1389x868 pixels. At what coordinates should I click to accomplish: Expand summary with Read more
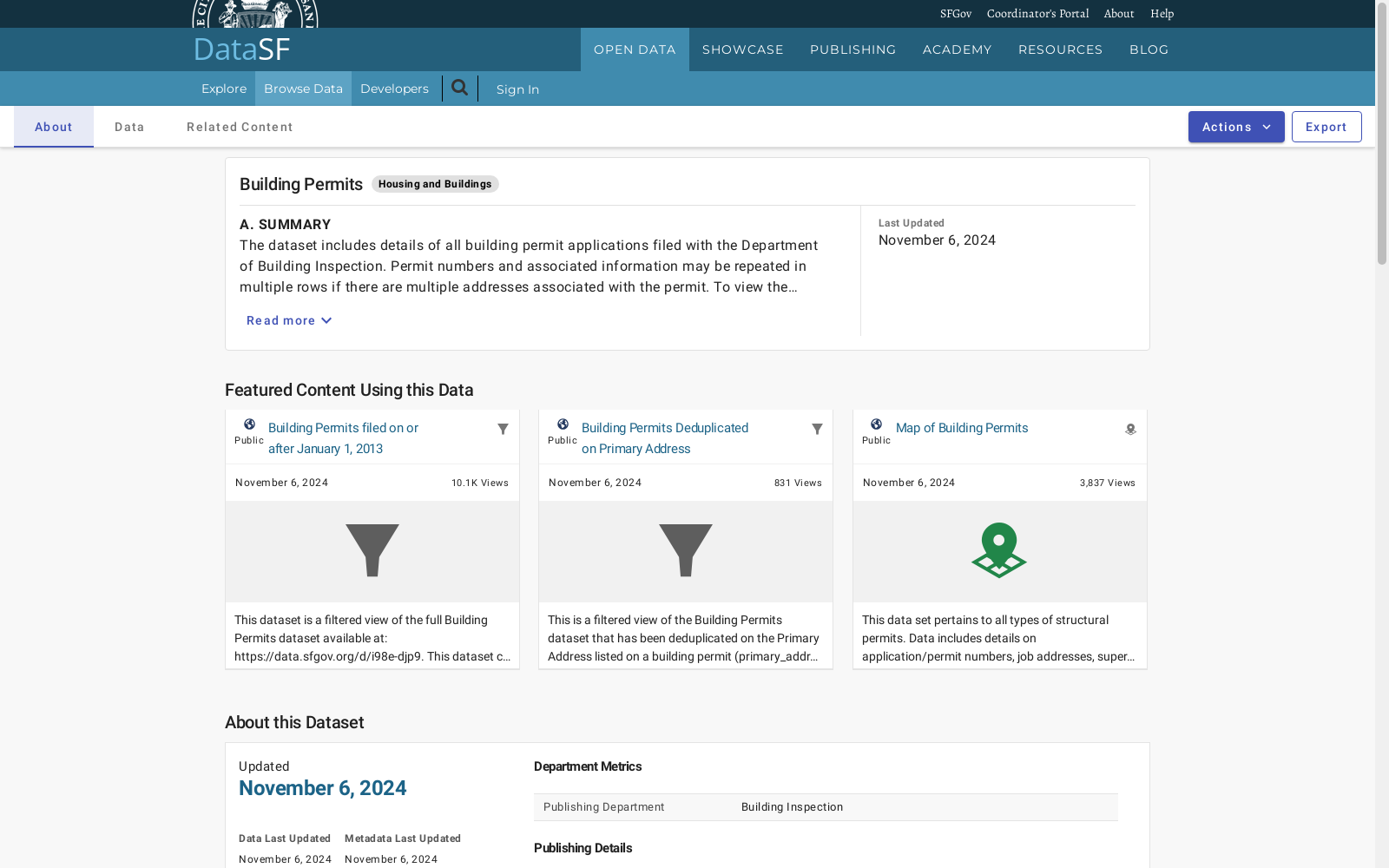(x=289, y=320)
